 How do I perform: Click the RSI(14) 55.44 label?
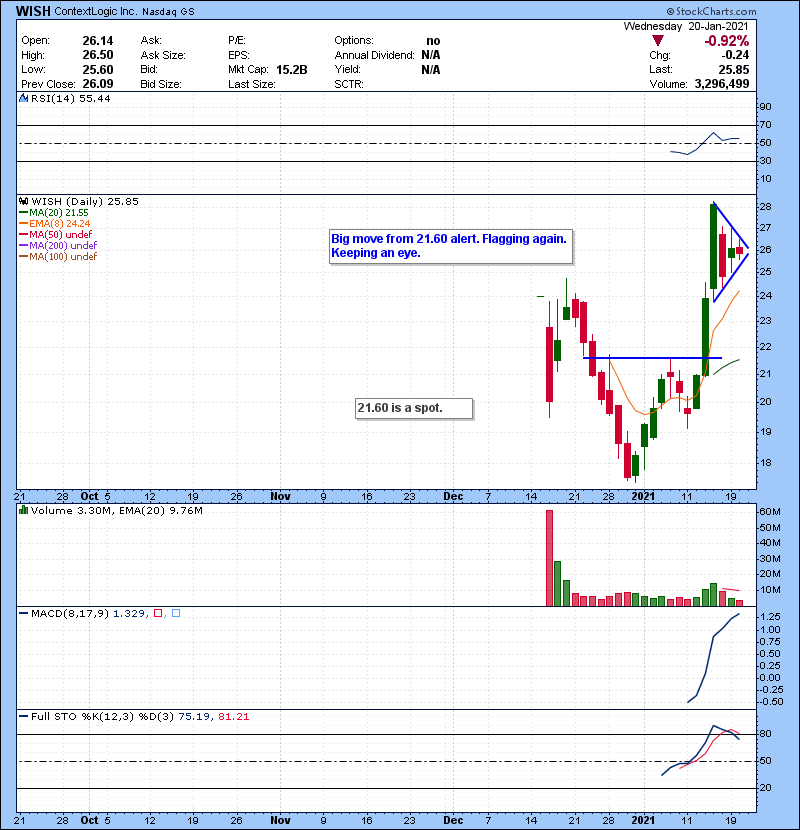click(70, 98)
